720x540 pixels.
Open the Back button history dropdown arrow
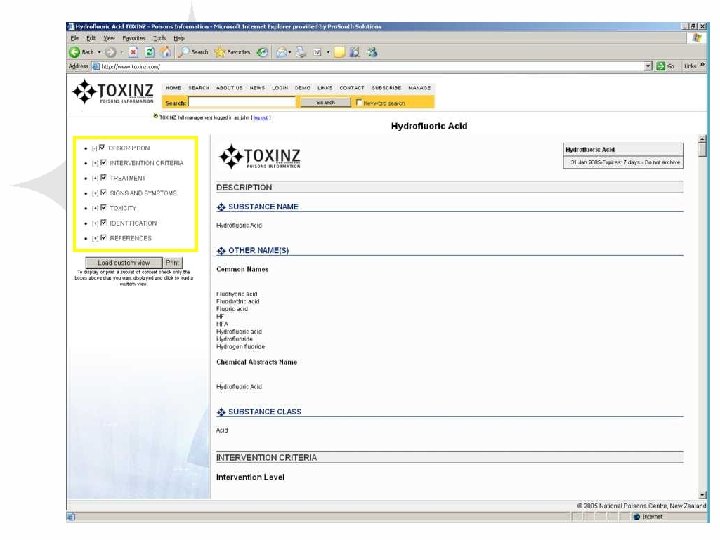(x=99, y=52)
